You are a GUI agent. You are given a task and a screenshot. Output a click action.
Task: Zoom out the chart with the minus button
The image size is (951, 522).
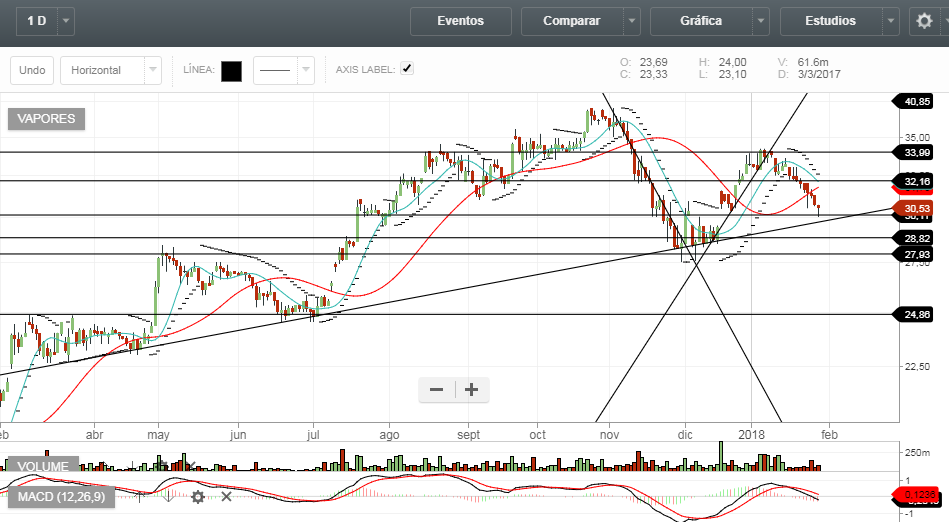coord(437,390)
